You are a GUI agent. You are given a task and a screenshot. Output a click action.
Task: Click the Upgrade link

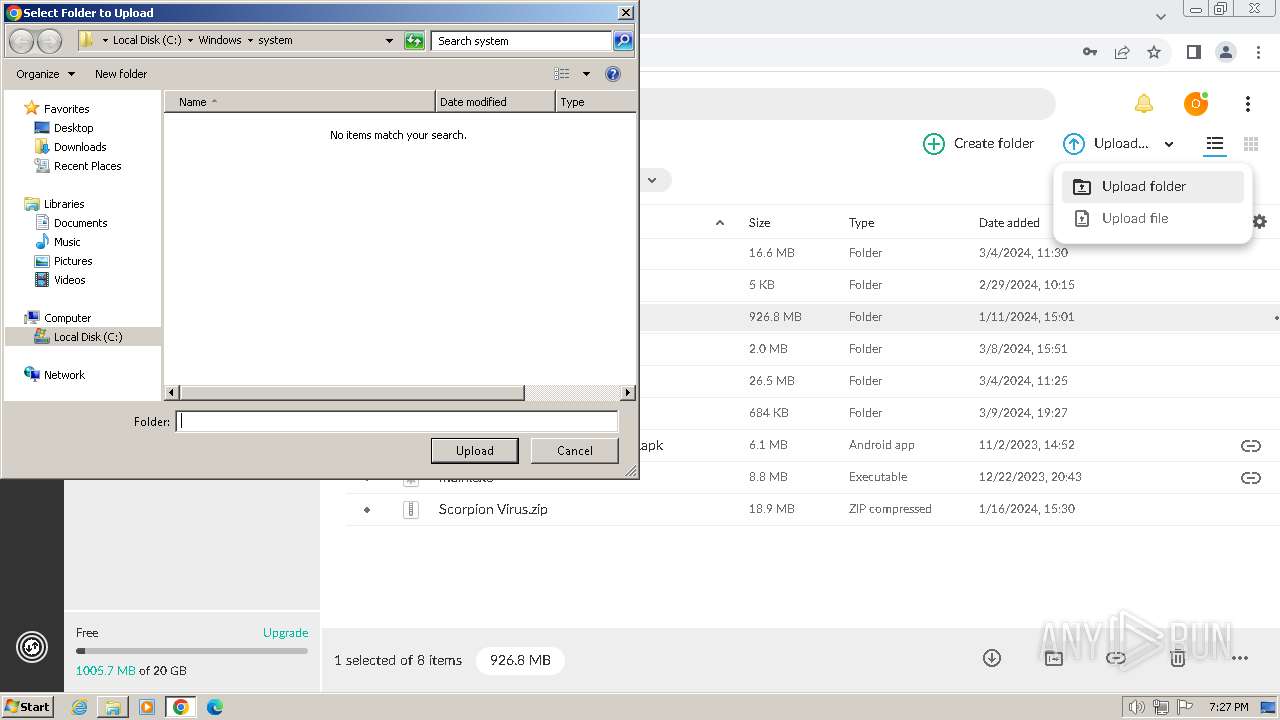285,633
